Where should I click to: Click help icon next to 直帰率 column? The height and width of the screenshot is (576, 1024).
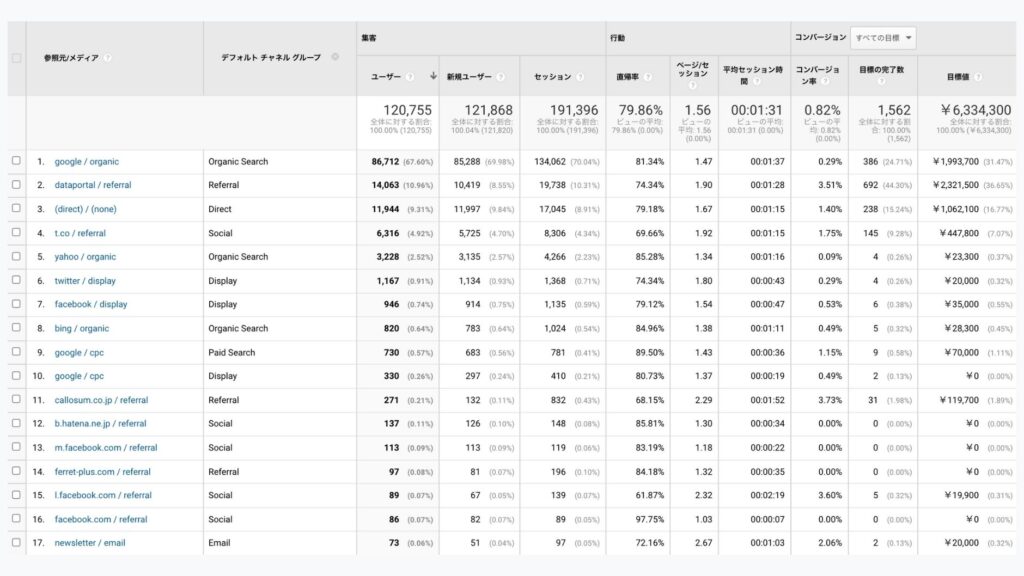(x=648, y=77)
